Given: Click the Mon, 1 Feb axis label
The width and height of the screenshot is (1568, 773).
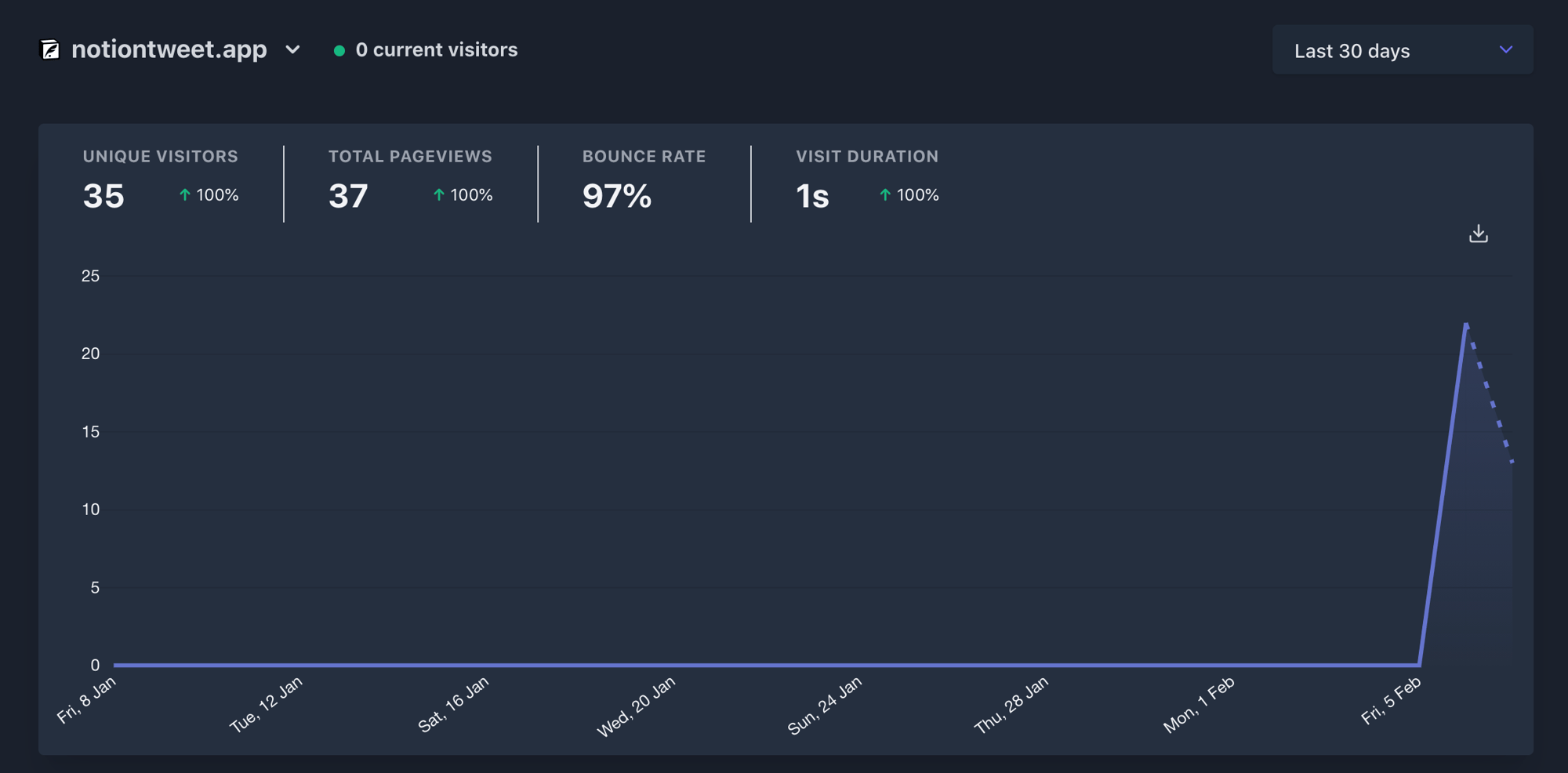Looking at the screenshot, I should pos(1199,704).
